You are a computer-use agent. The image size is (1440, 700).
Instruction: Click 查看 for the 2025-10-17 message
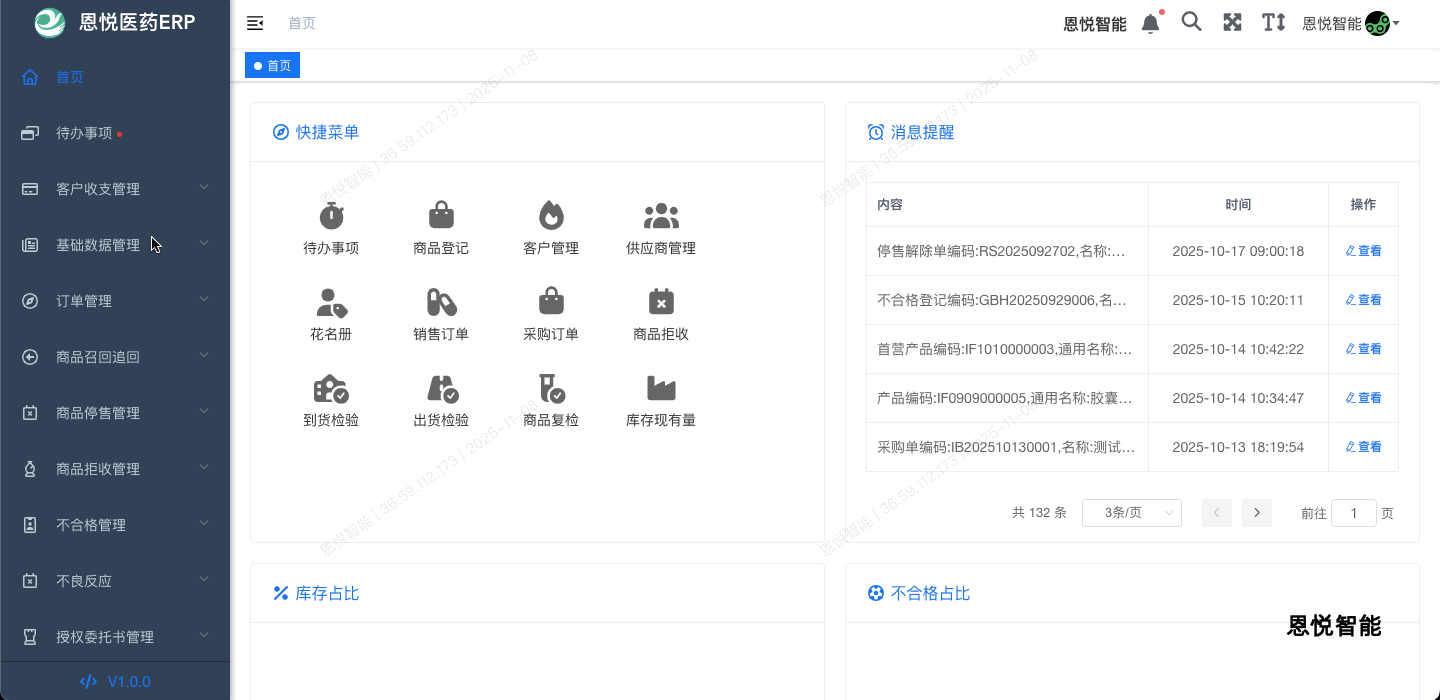click(1363, 251)
